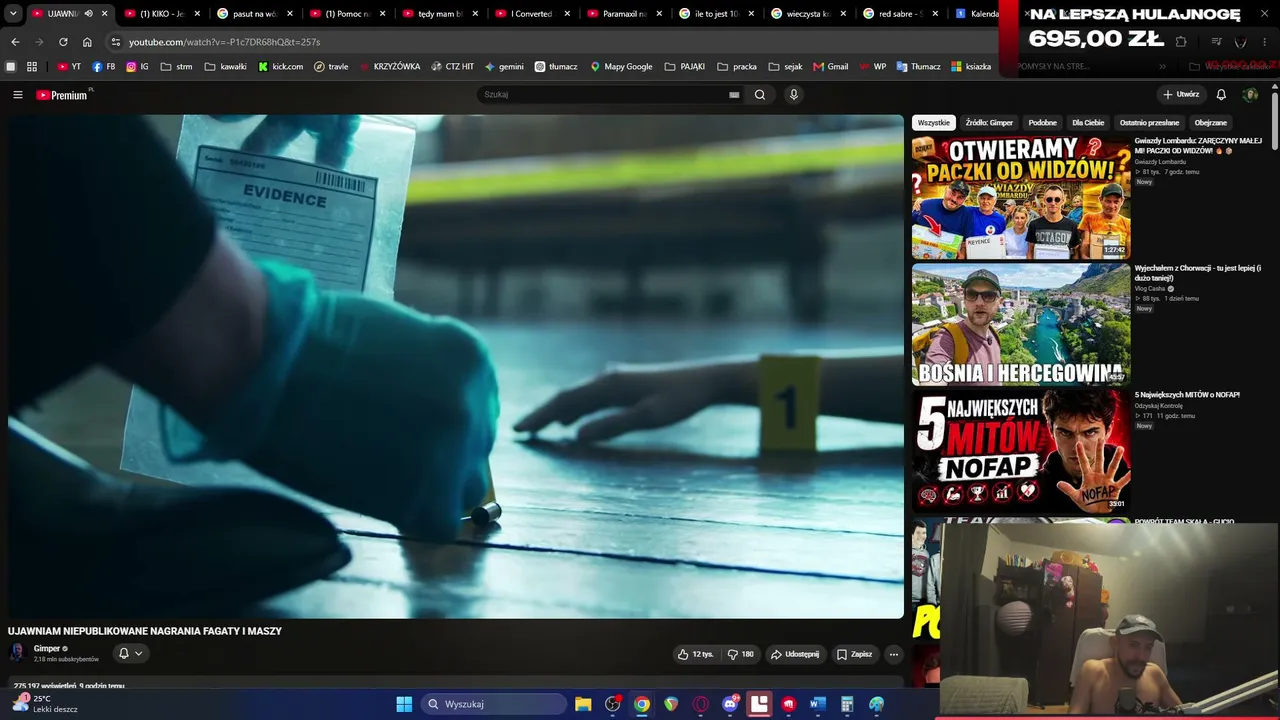Image resolution: width=1280 pixels, height=720 pixels.
Task: Select the Ostatnio przesłane filter chip
Action: point(1149,123)
